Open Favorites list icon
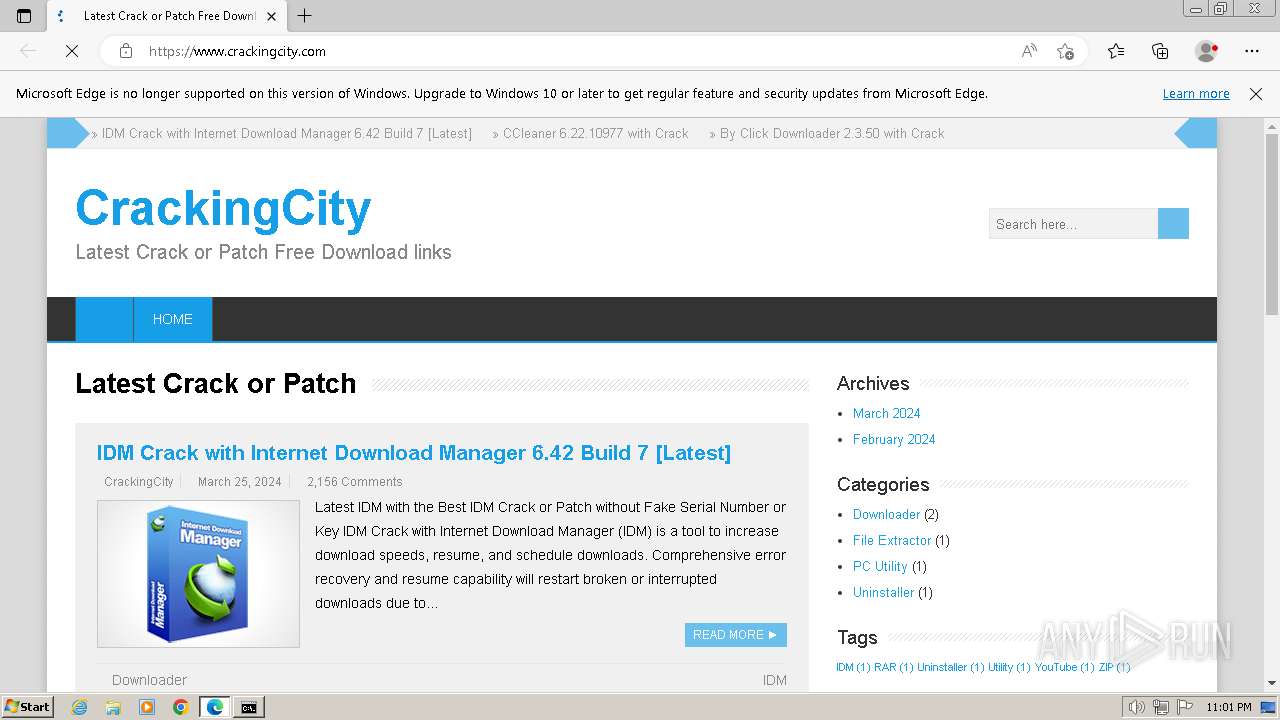 [x=1116, y=51]
